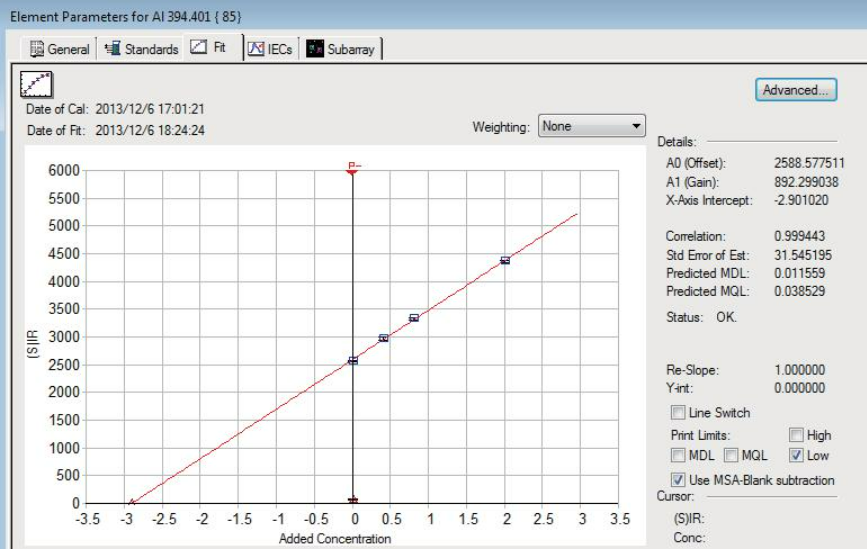867x550 pixels.
Task: Check the MQL print limit box
Action: click(731, 456)
